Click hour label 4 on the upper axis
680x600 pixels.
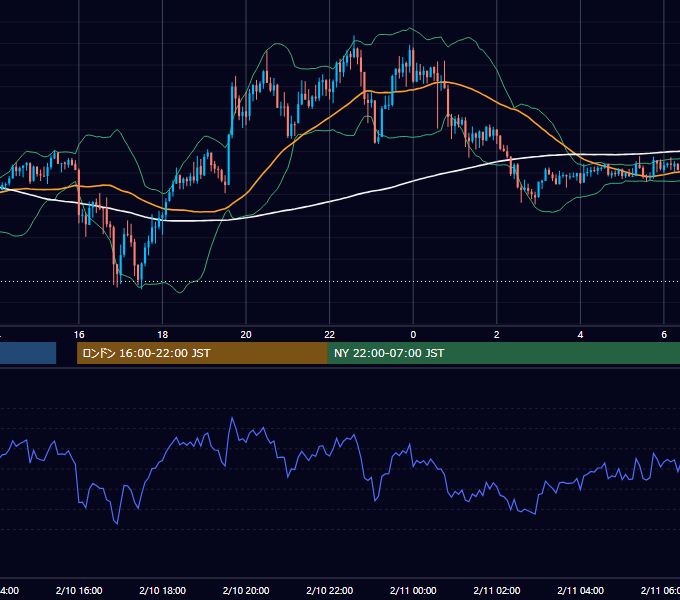pyautogui.click(x=580, y=335)
